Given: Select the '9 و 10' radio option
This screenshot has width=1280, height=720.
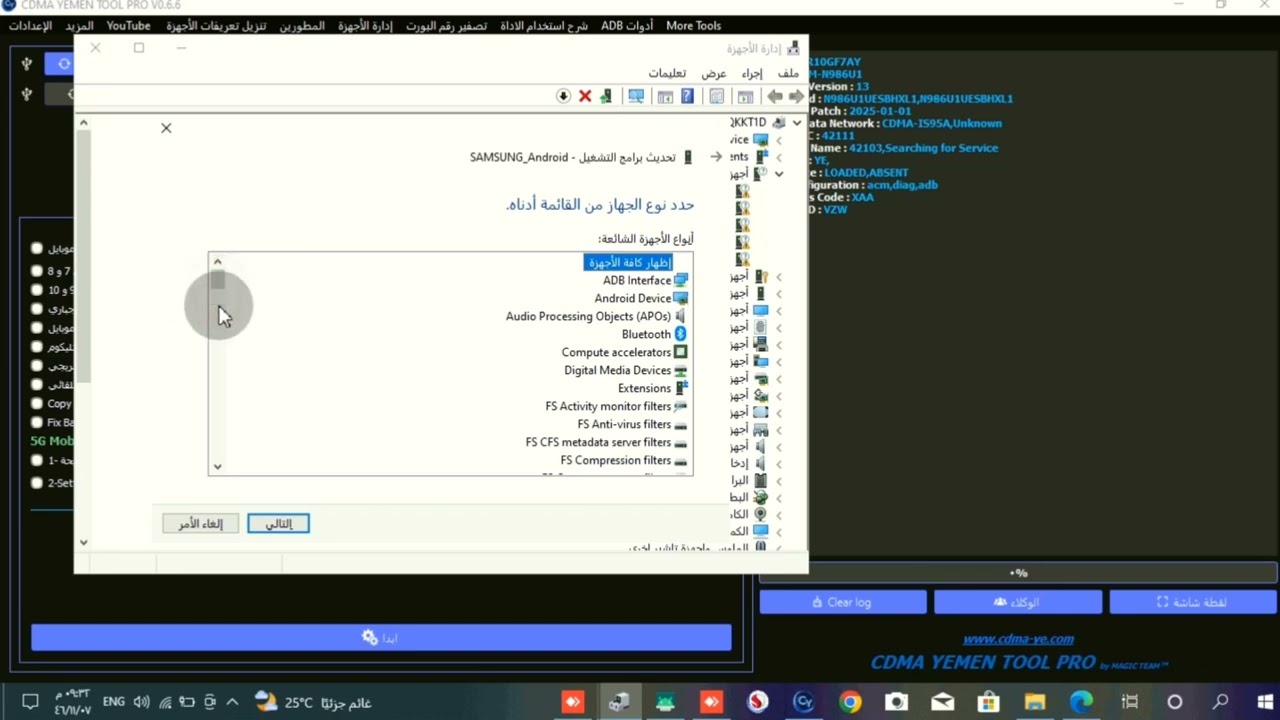Looking at the screenshot, I should (37, 290).
